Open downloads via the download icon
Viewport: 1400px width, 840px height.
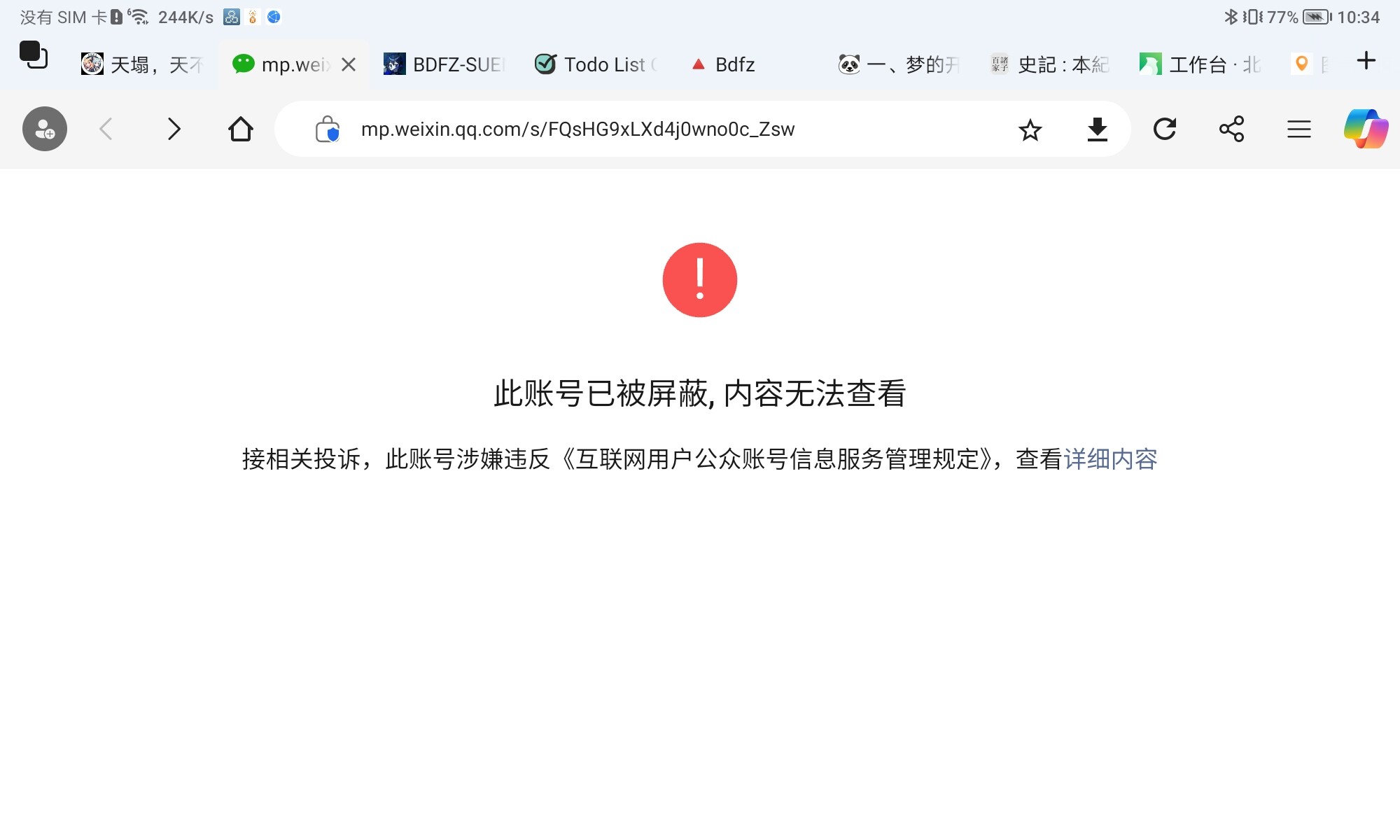click(x=1097, y=129)
